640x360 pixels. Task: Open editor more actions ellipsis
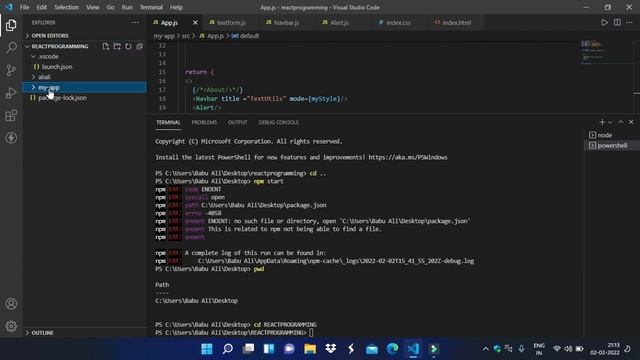coord(629,22)
